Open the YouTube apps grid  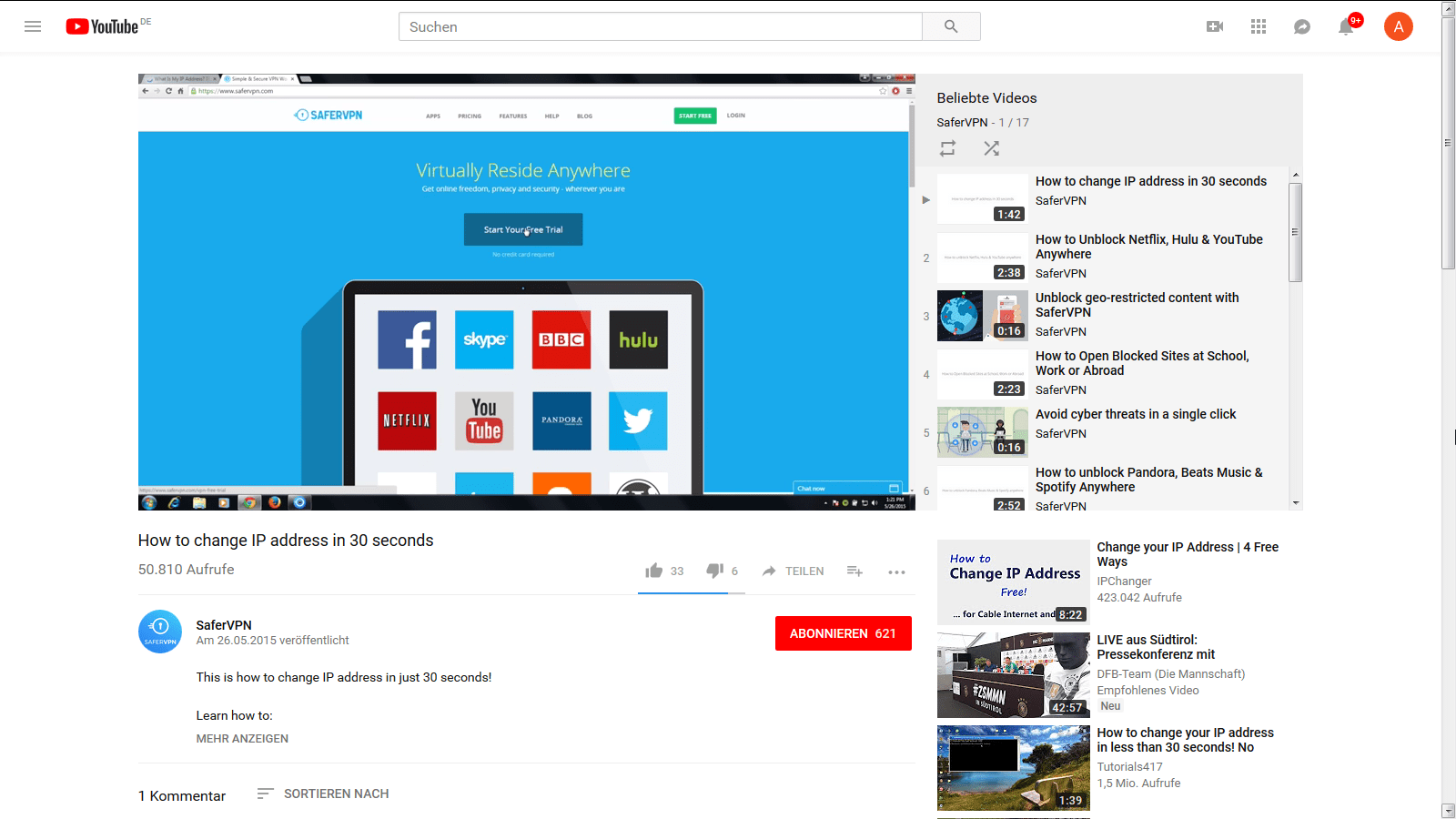point(1259,26)
